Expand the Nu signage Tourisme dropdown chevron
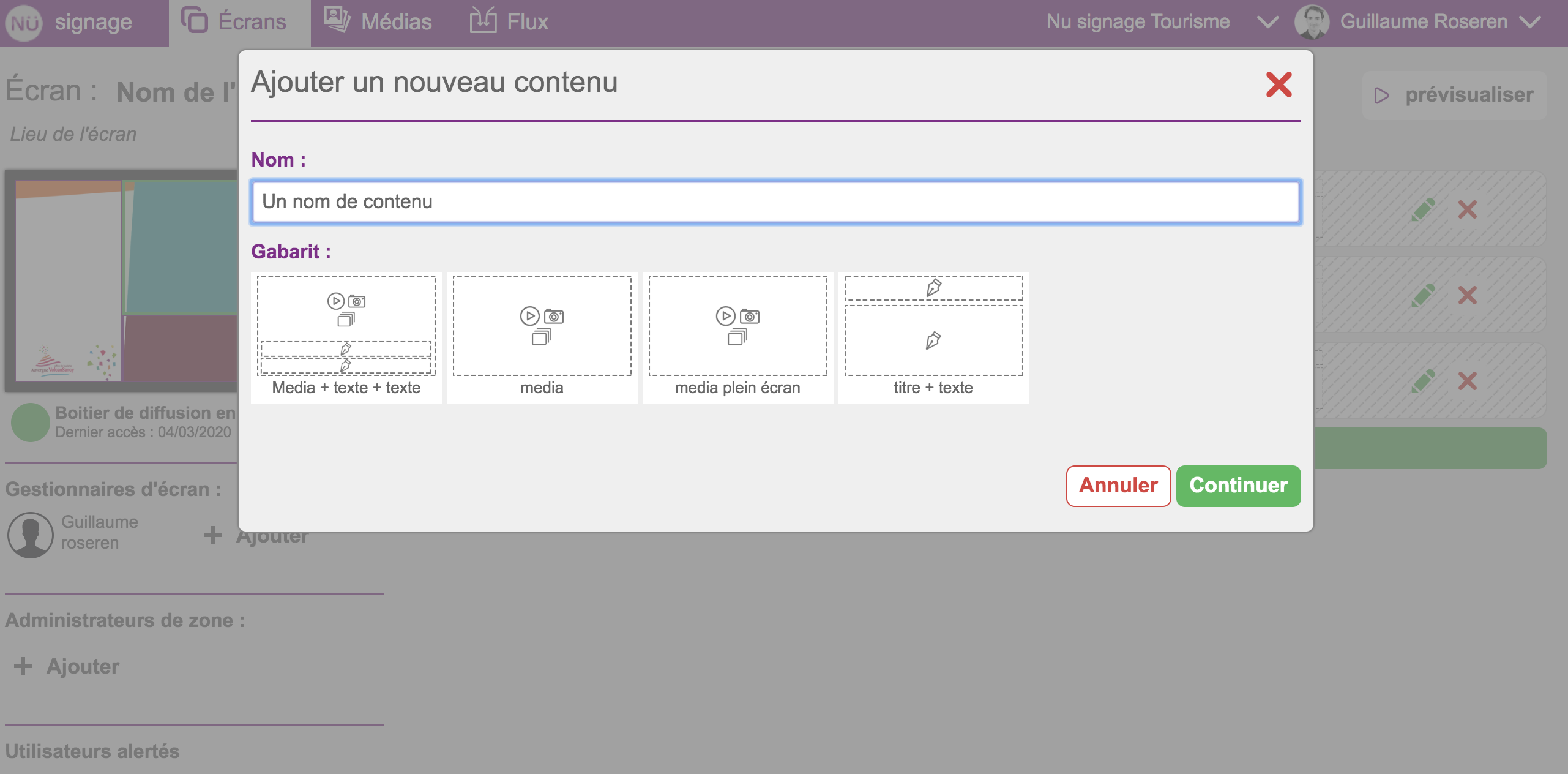 (1267, 23)
